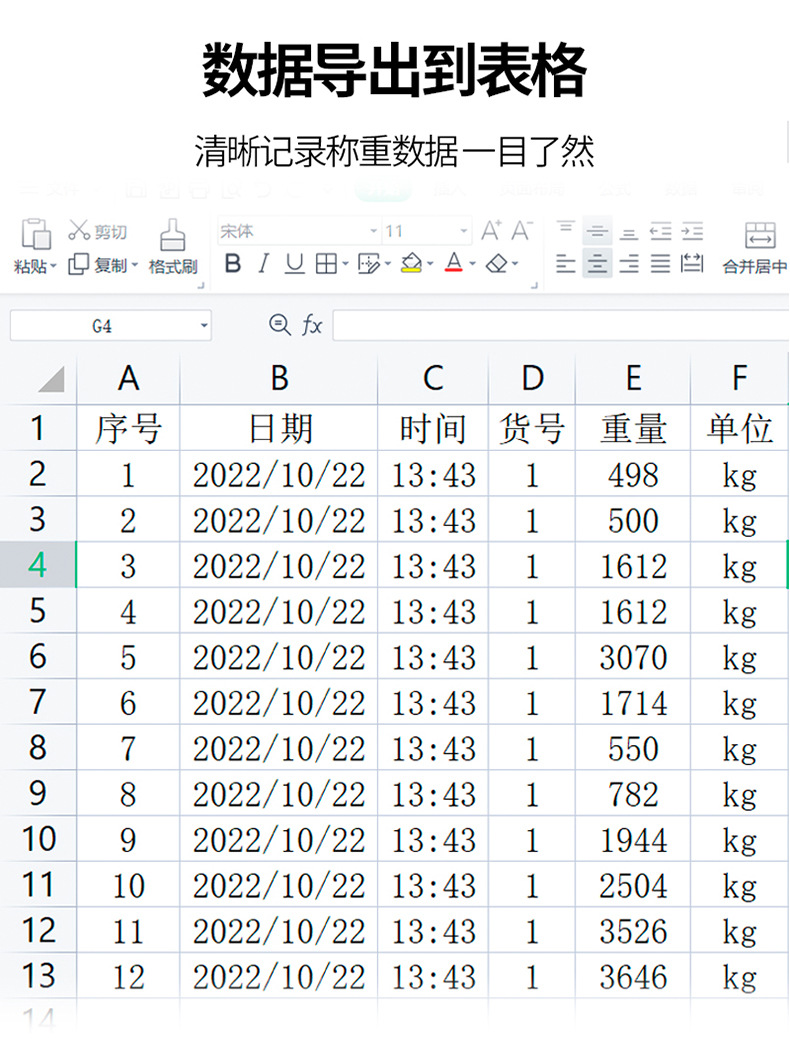Select the weight cell 1944
Screen dimensions: 790x1055
633,840
